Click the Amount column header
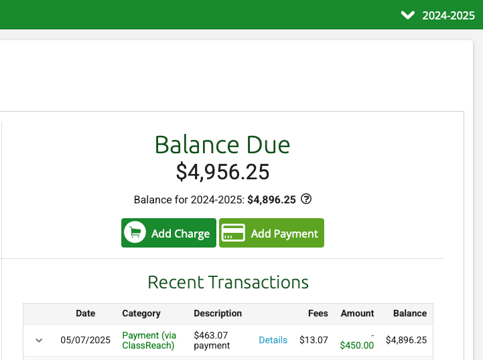This screenshot has height=360, width=483. (357, 313)
